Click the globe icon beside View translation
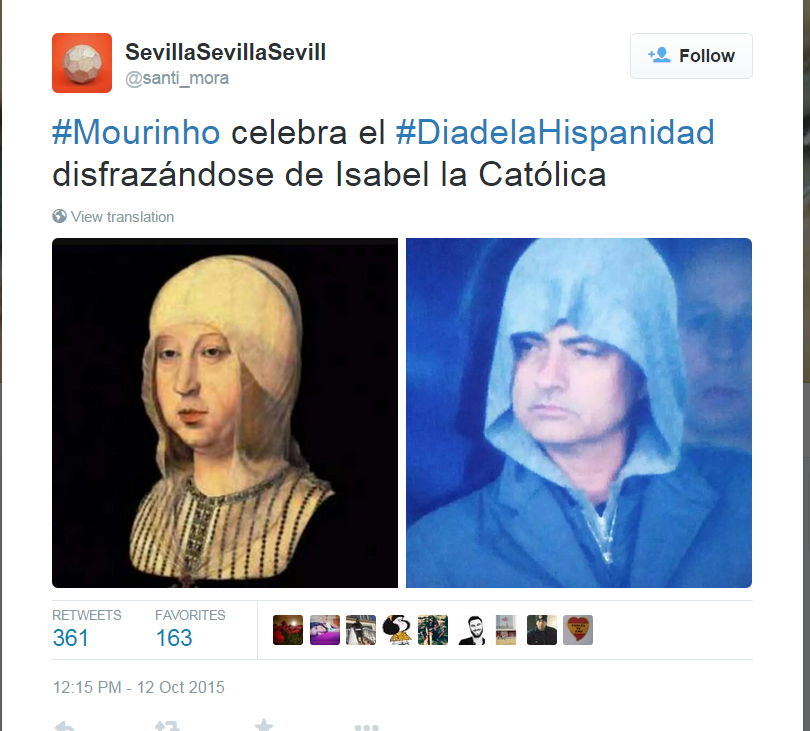 click(x=59, y=216)
